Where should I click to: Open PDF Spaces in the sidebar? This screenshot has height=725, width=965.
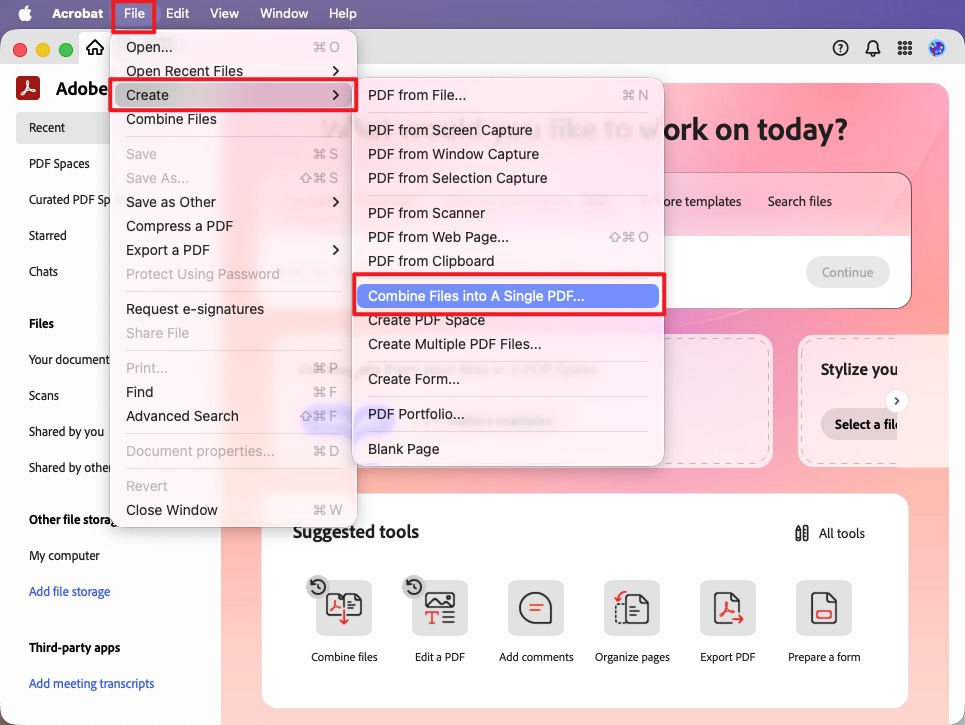59,164
